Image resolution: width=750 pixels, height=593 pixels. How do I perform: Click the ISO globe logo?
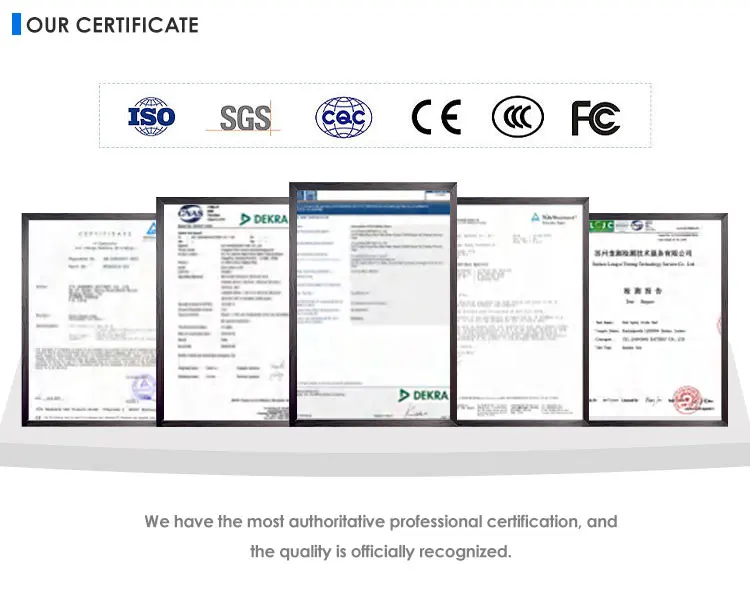152,116
